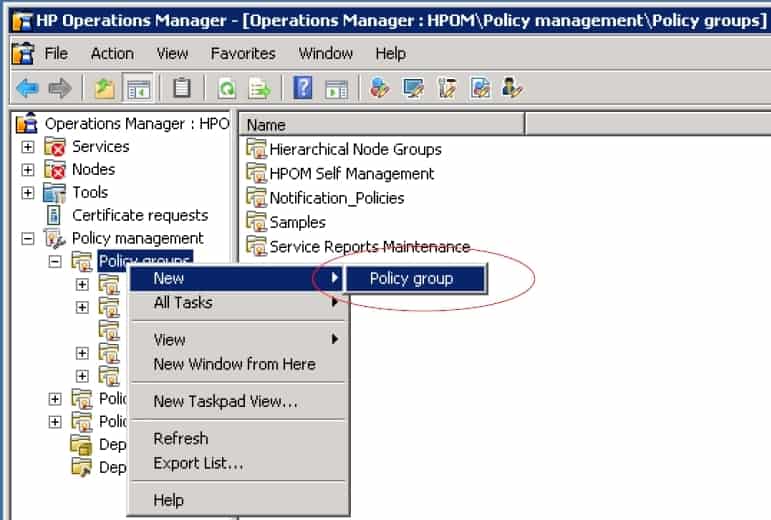Click the Certificate requests icon
Viewport: 771px width, 520px height.
pos(54,215)
